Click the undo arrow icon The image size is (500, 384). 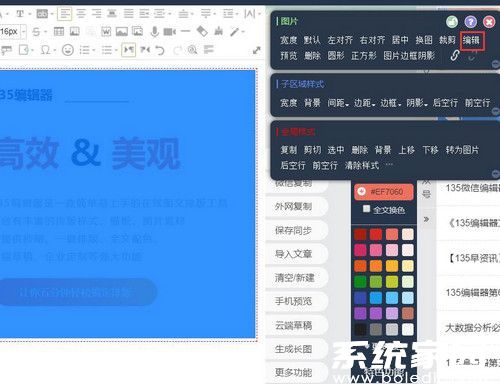tap(160, 50)
